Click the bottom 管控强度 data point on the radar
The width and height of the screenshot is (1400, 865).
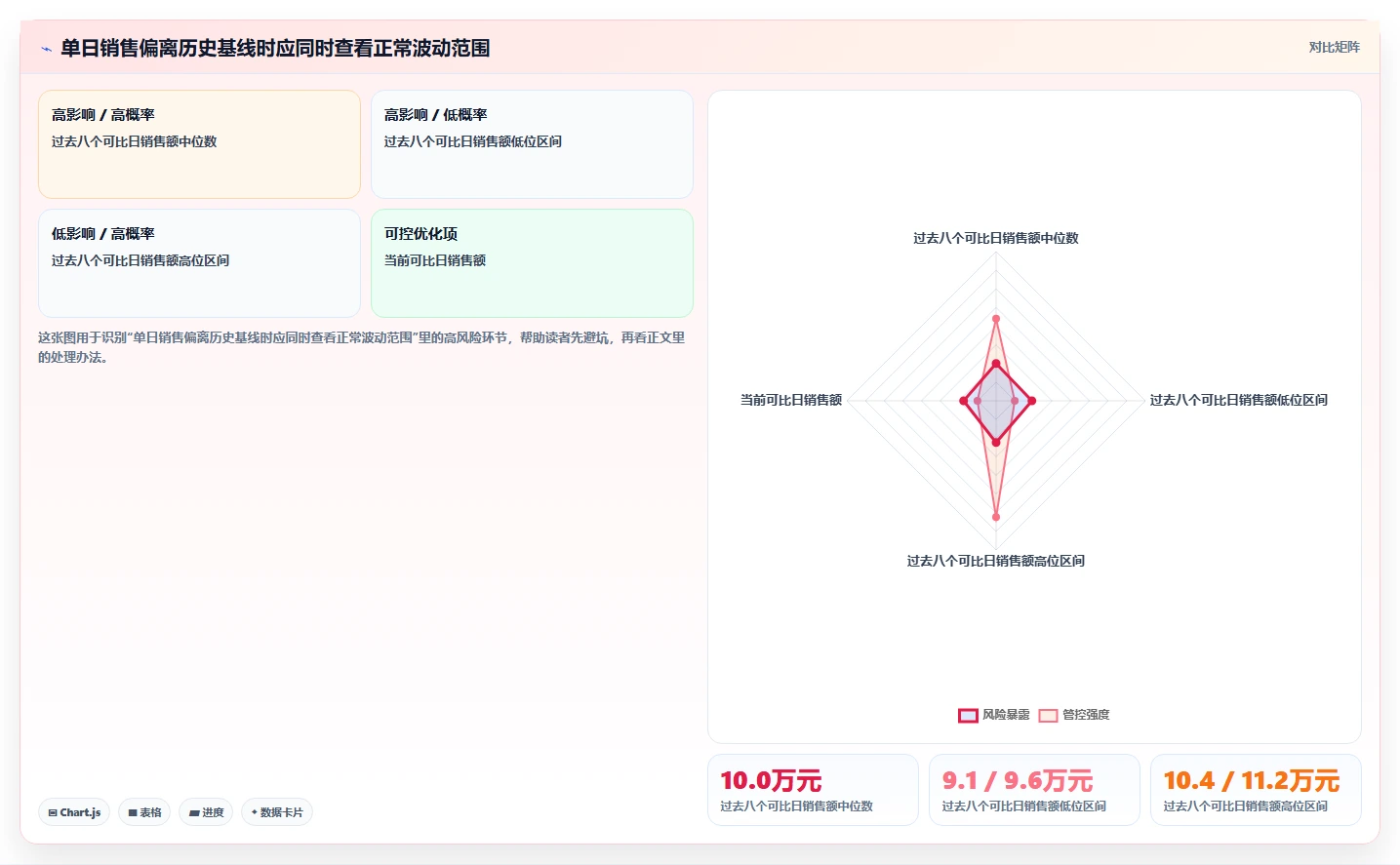pyautogui.click(x=995, y=517)
